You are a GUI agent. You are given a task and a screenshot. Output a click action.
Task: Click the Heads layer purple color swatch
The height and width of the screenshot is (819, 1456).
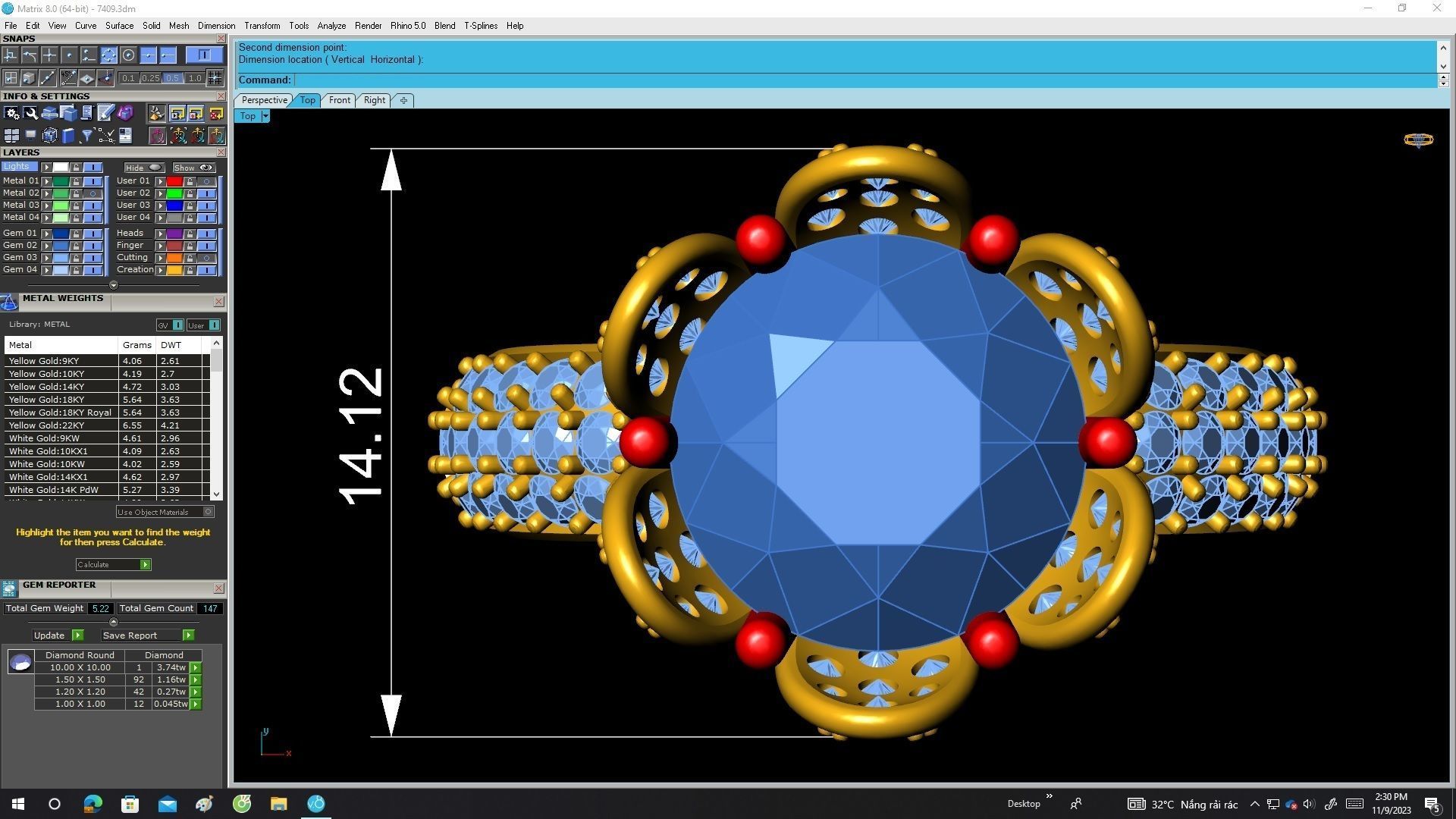click(174, 234)
